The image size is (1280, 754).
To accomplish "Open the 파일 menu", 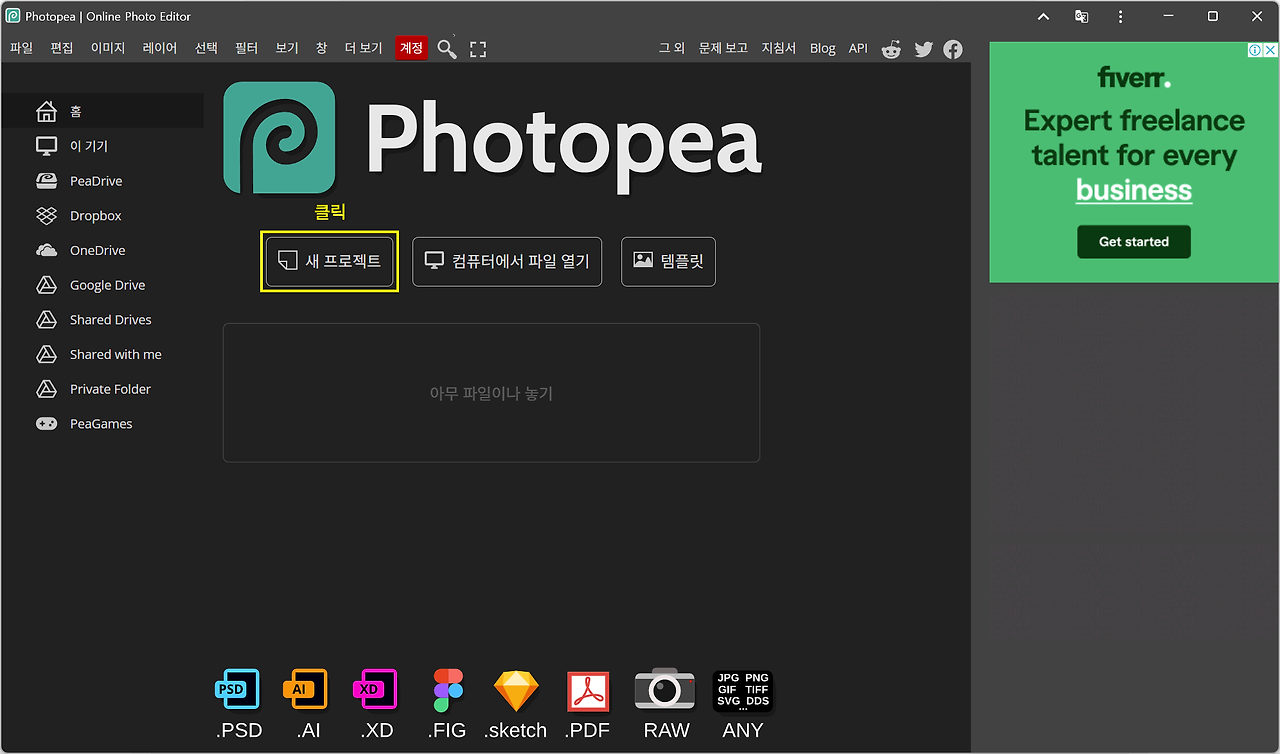I will [x=21, y=48].
